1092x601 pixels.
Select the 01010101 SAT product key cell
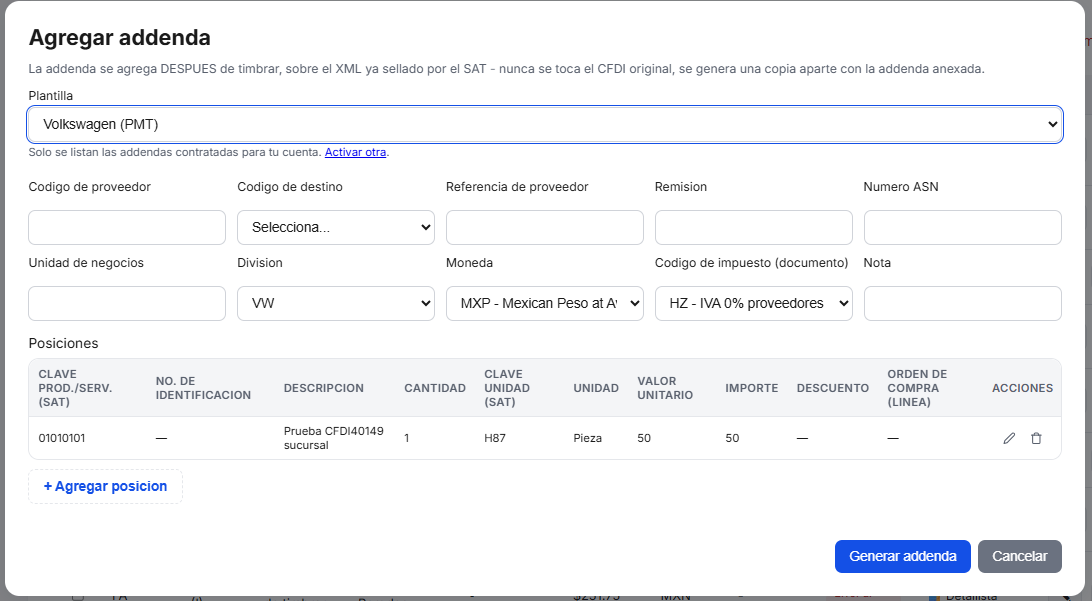[x=62, y=438]
